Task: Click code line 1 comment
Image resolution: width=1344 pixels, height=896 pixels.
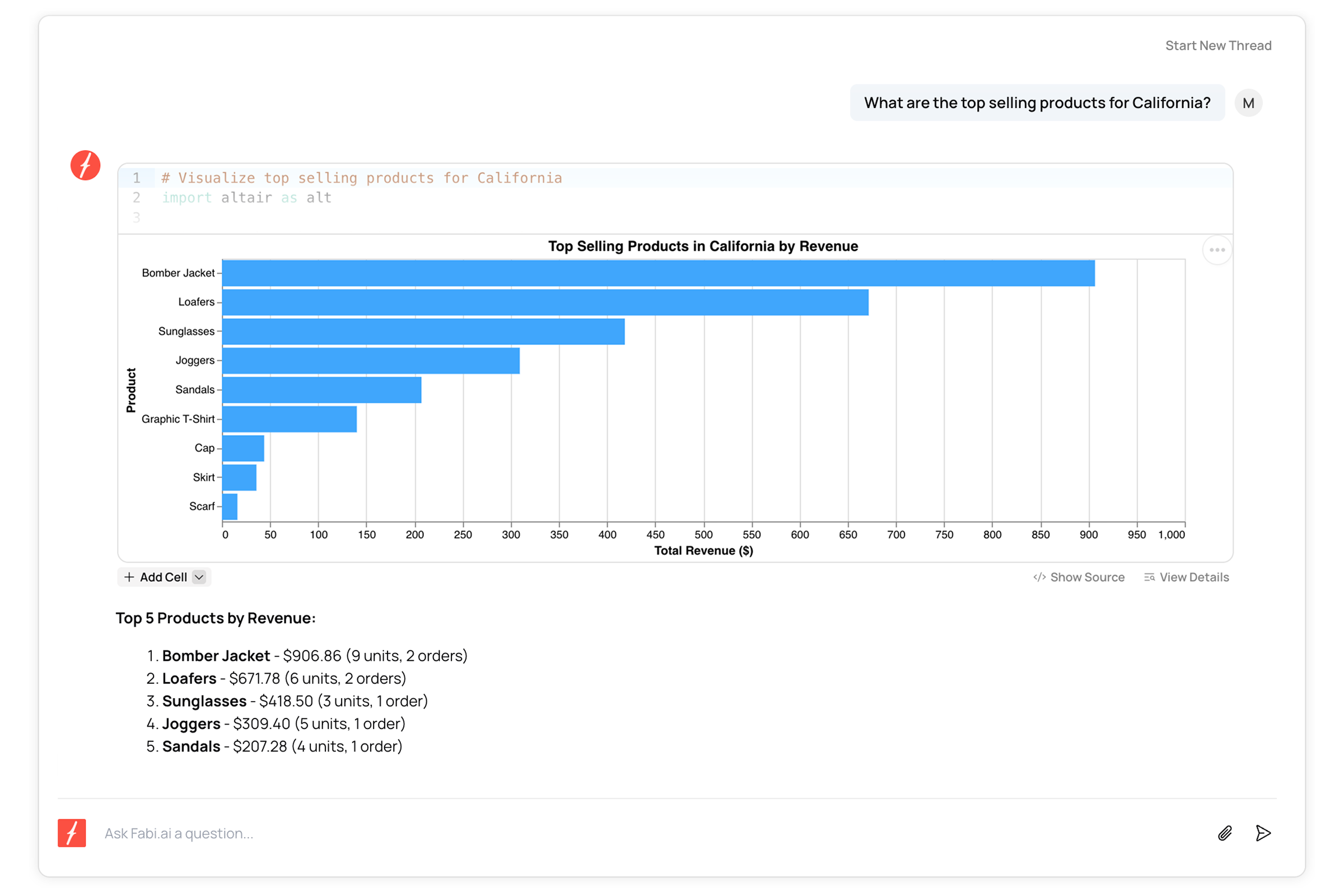Action: [361, 178]
